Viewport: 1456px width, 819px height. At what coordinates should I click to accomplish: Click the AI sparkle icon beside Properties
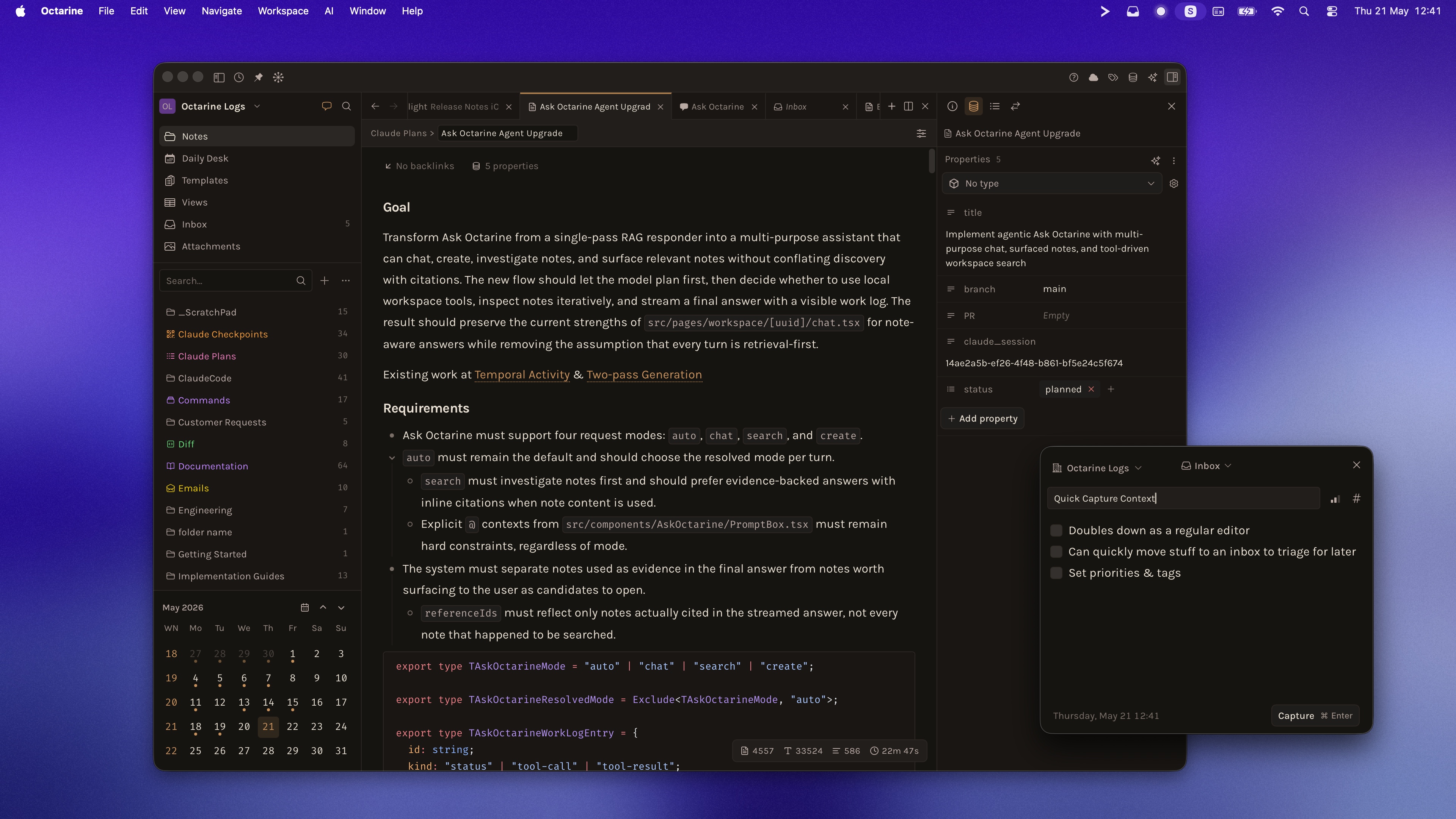pos(1155,160)
